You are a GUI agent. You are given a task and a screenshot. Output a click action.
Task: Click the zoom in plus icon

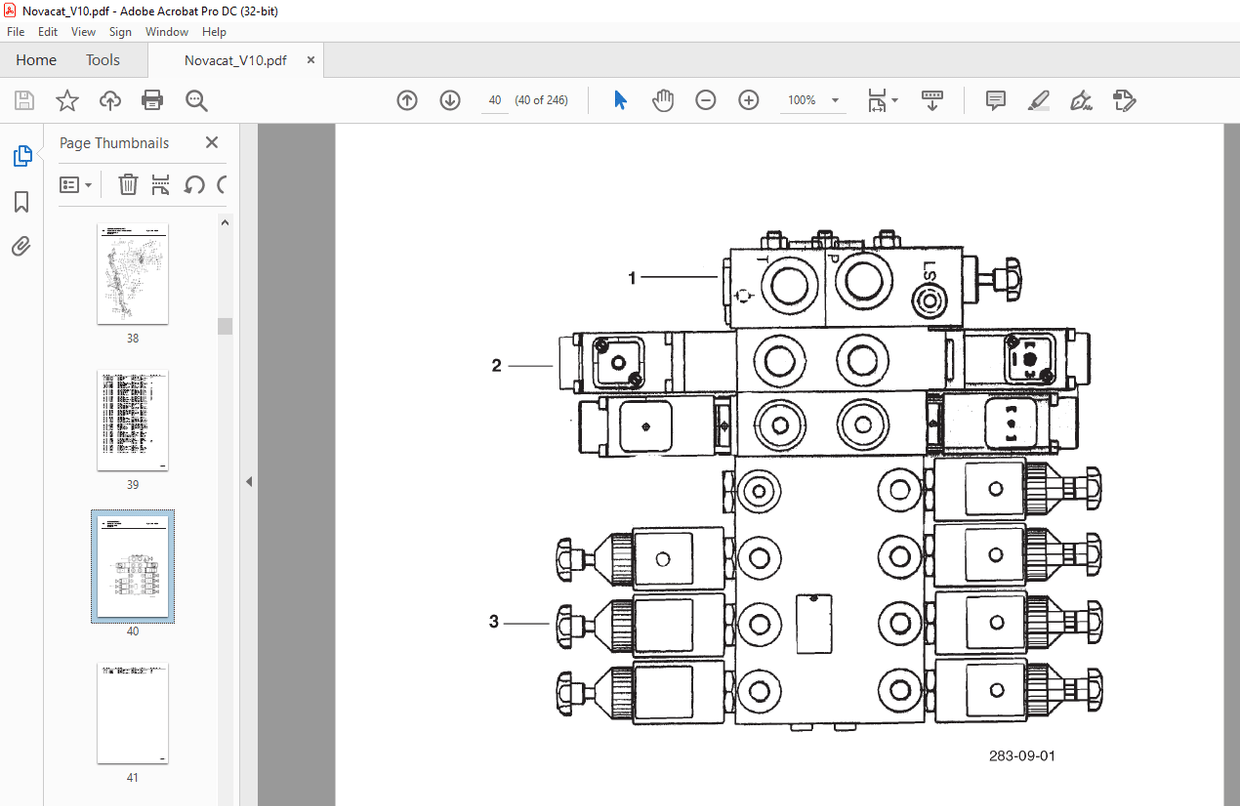749,100
